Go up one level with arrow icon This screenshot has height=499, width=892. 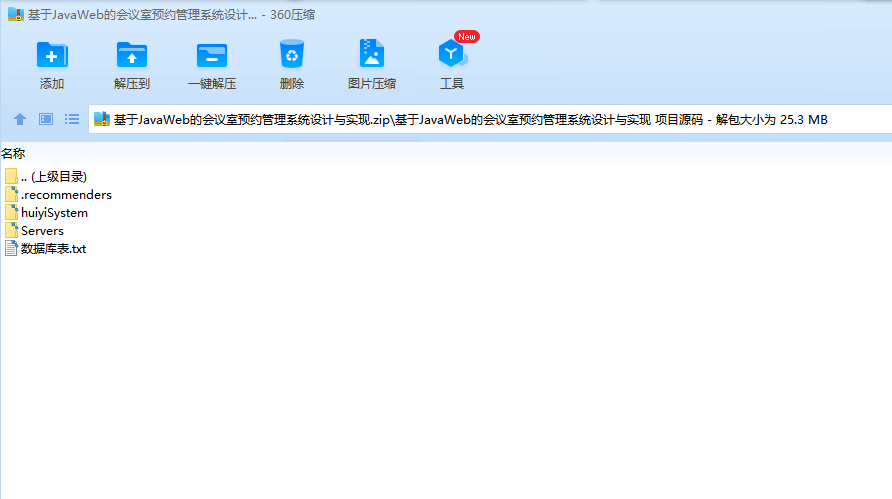coord(20,119)
